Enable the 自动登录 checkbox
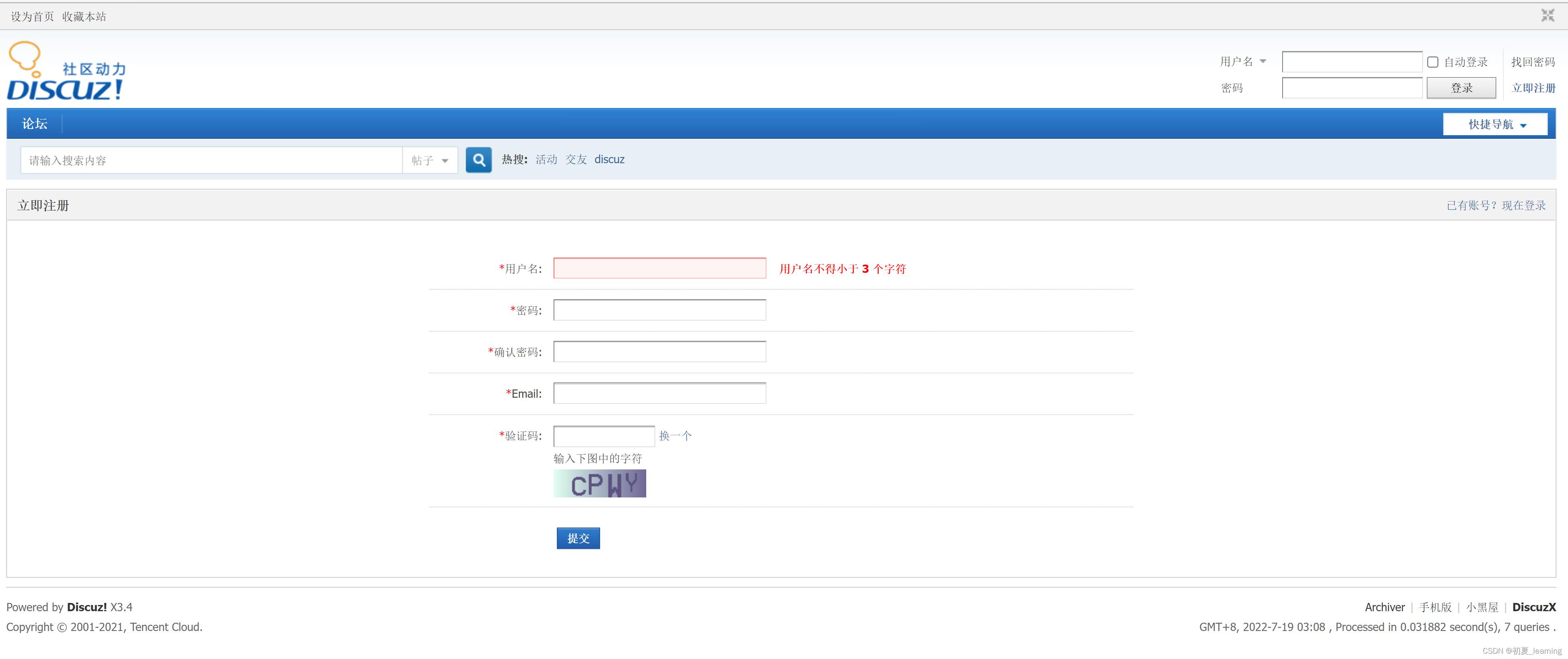The image size is (1568, 659). 1433,62
